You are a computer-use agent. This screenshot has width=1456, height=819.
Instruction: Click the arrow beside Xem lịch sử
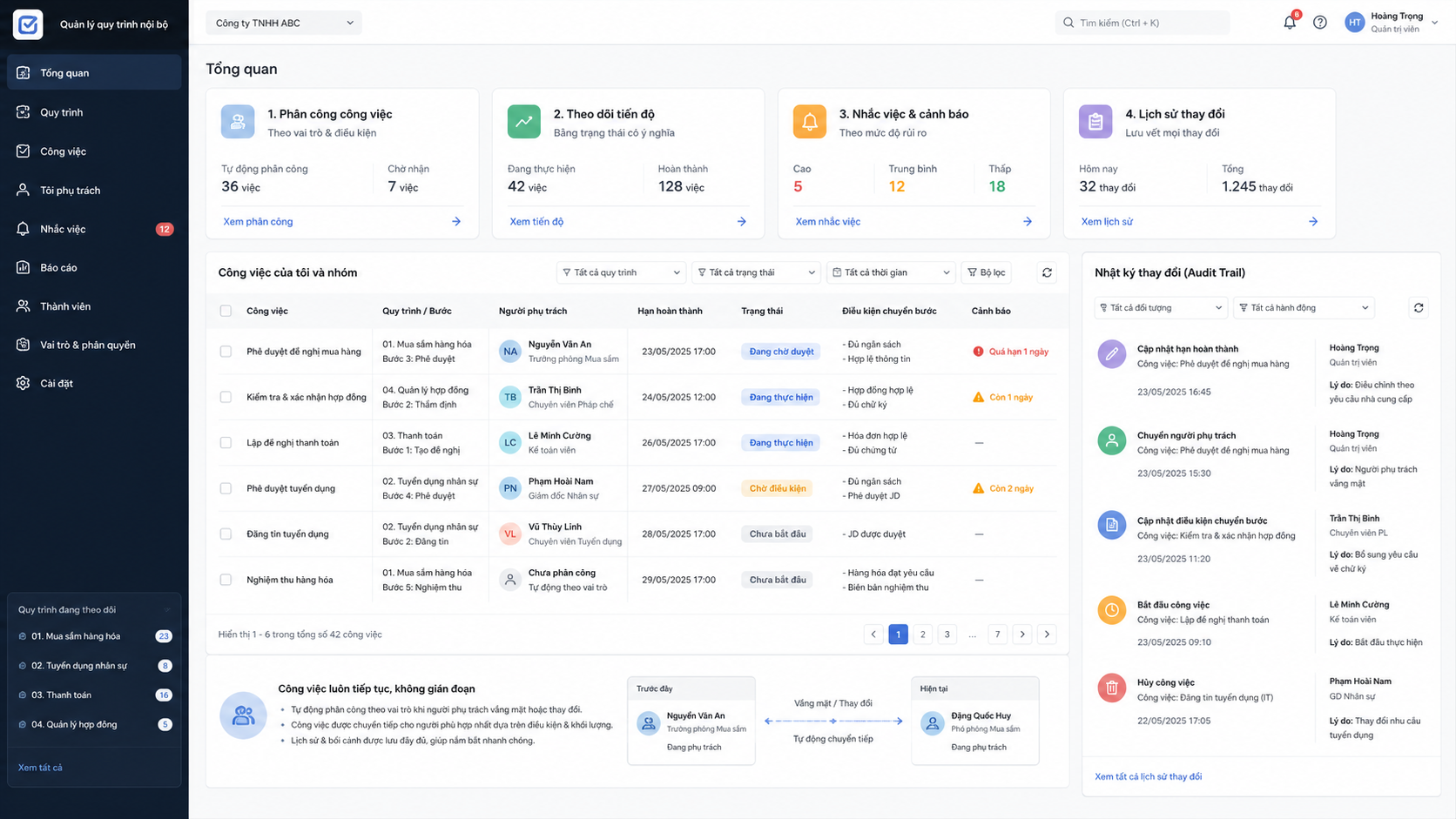[1313, 222]
